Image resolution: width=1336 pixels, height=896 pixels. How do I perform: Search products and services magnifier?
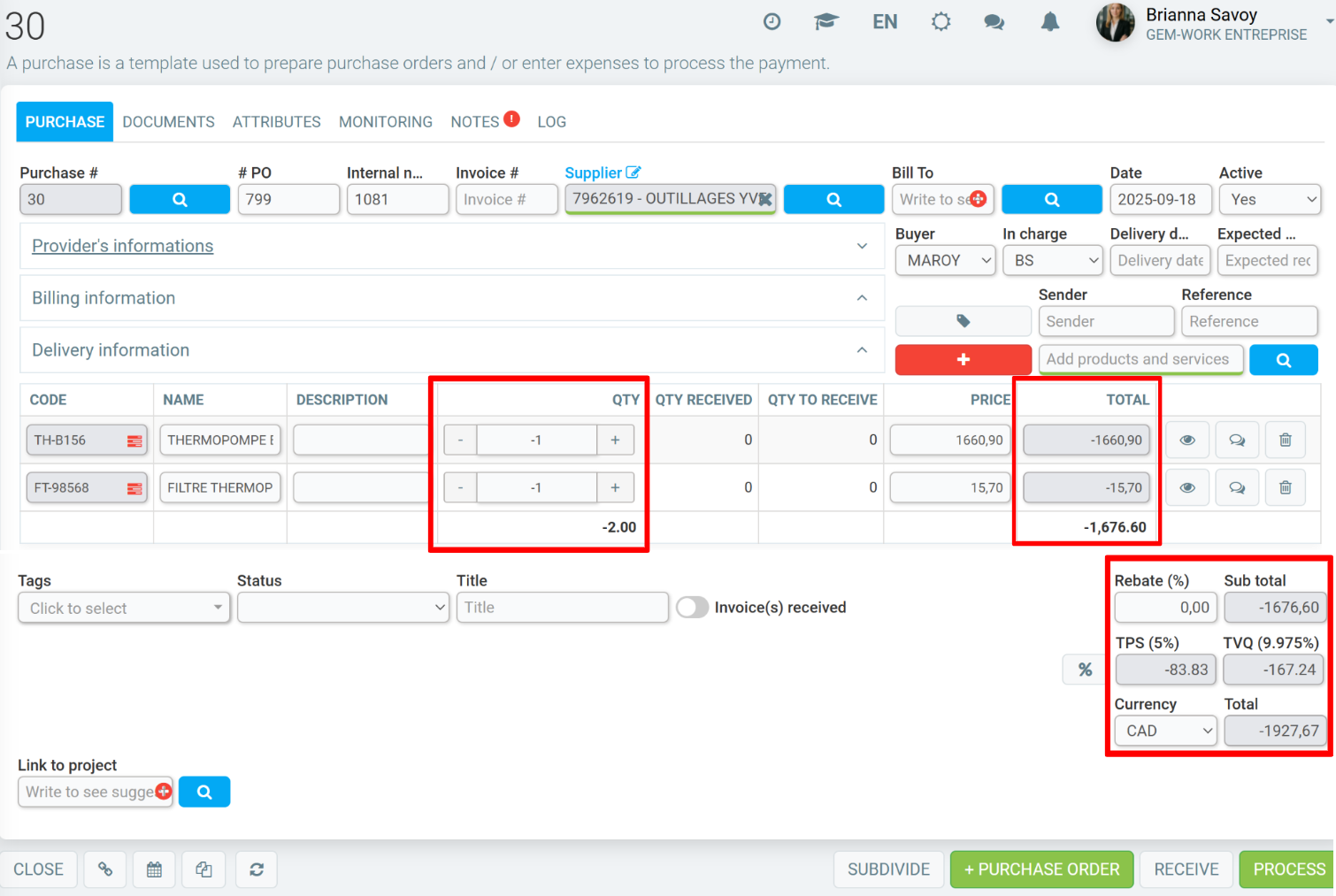pyautogui.click(x=1283, y=359)
